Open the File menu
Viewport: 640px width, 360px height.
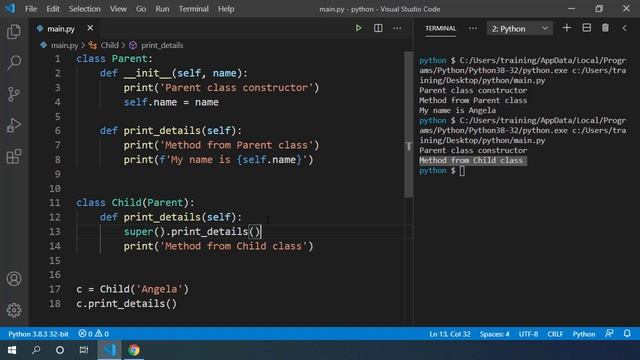[x=31, y=9]
